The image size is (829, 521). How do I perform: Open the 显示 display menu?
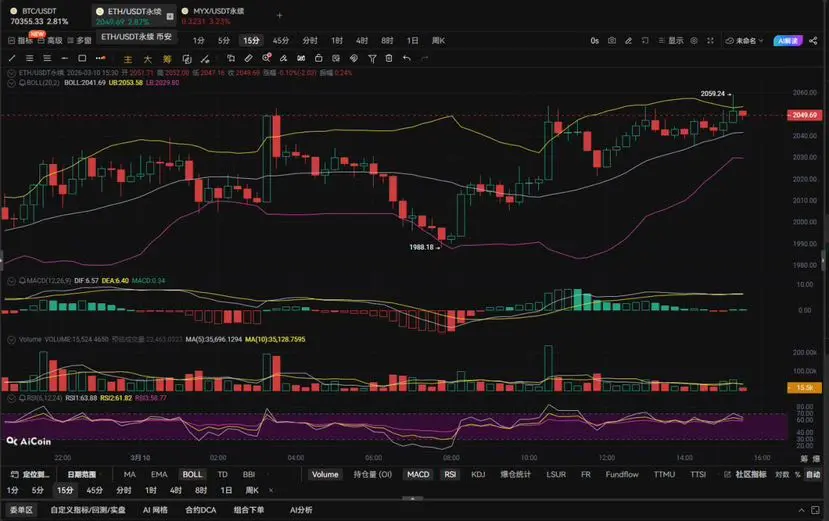click(671, 41)
